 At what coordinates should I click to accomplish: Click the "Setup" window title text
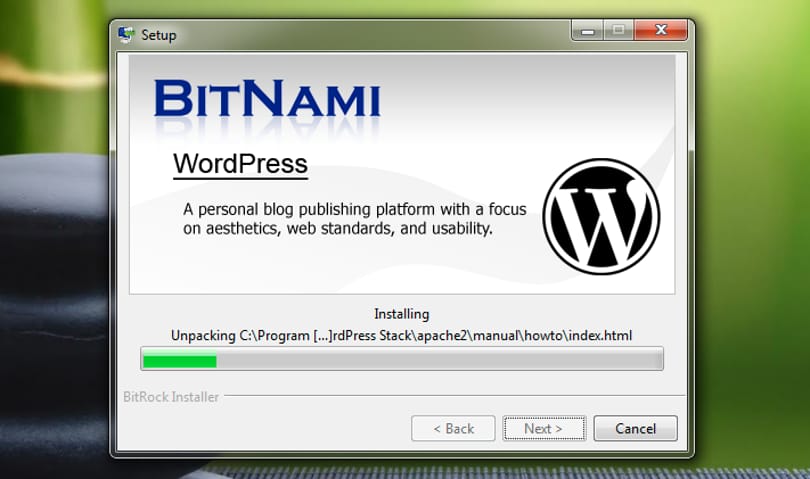159,35
